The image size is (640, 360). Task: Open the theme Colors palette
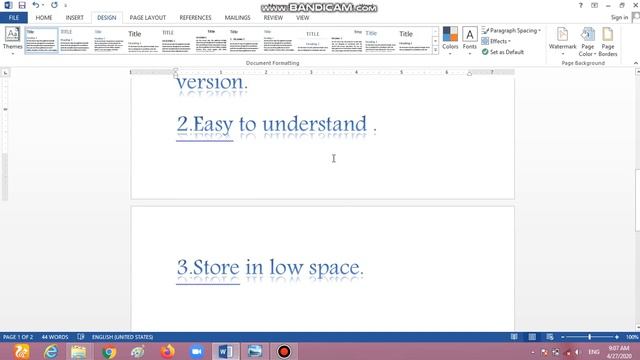(450, 40)
